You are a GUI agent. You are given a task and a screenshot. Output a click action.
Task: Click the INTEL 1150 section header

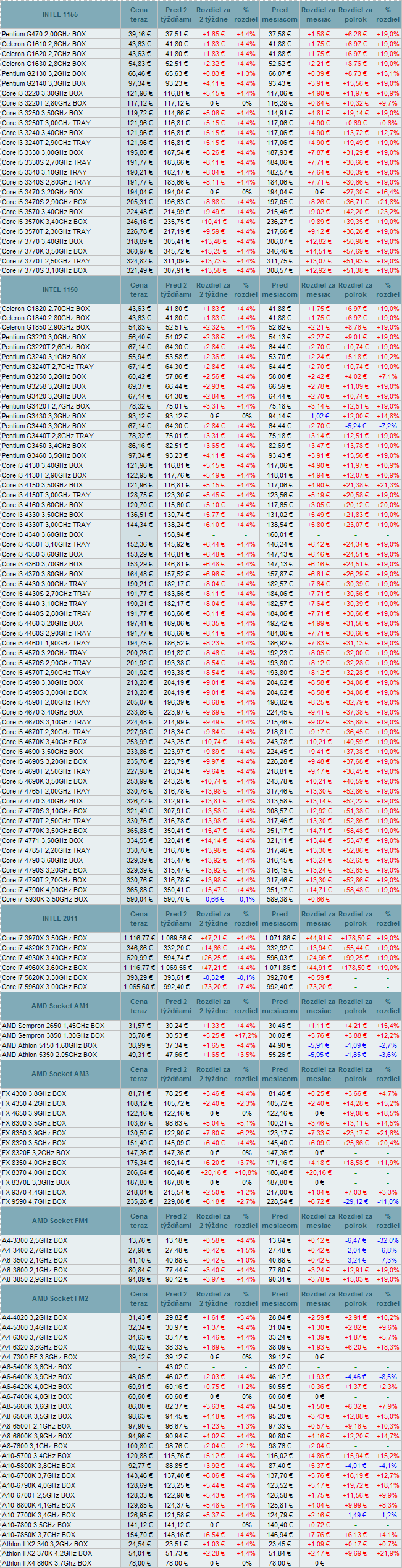[60, 289]
